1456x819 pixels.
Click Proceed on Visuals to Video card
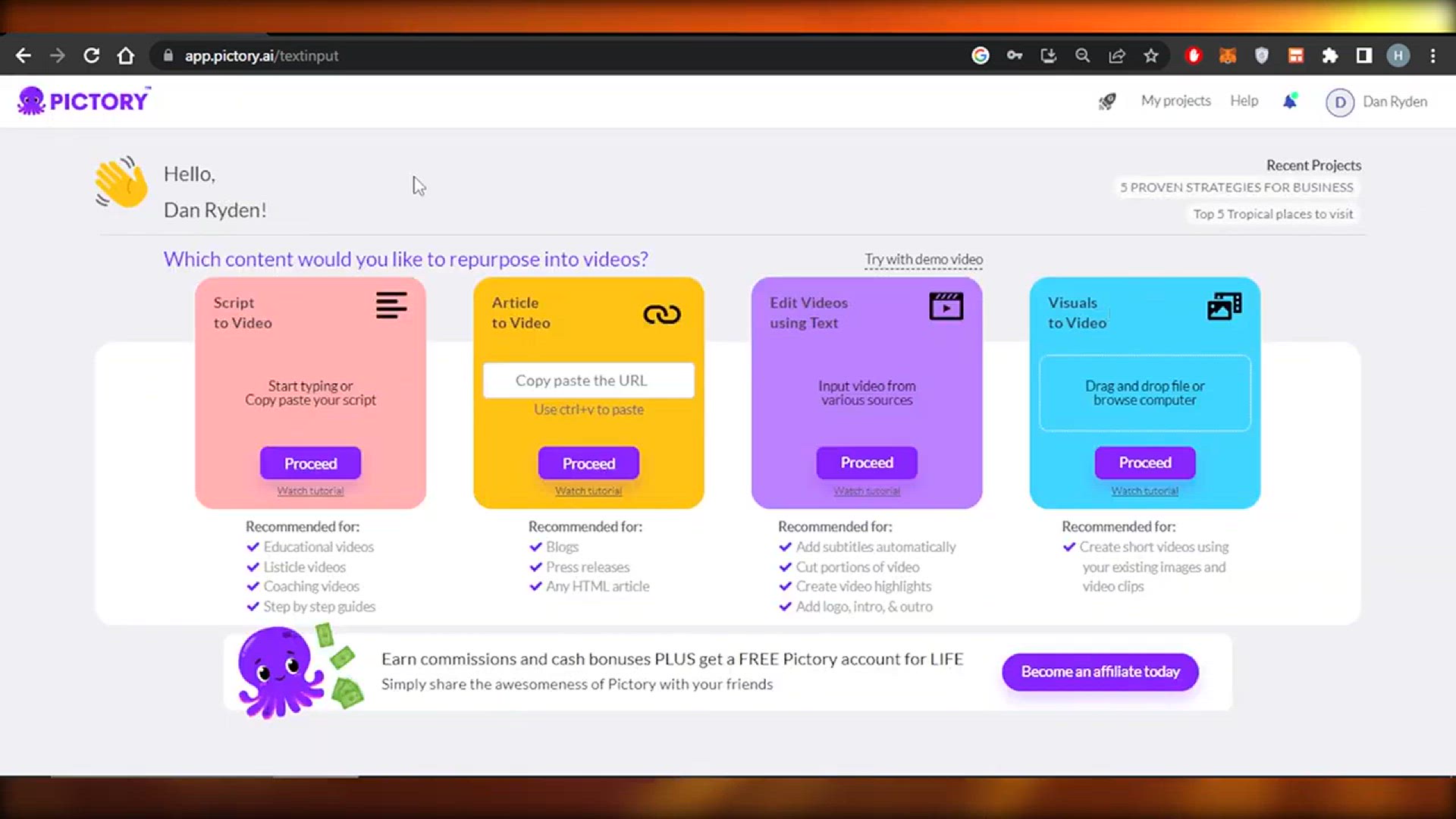(x=1145, y=463)
